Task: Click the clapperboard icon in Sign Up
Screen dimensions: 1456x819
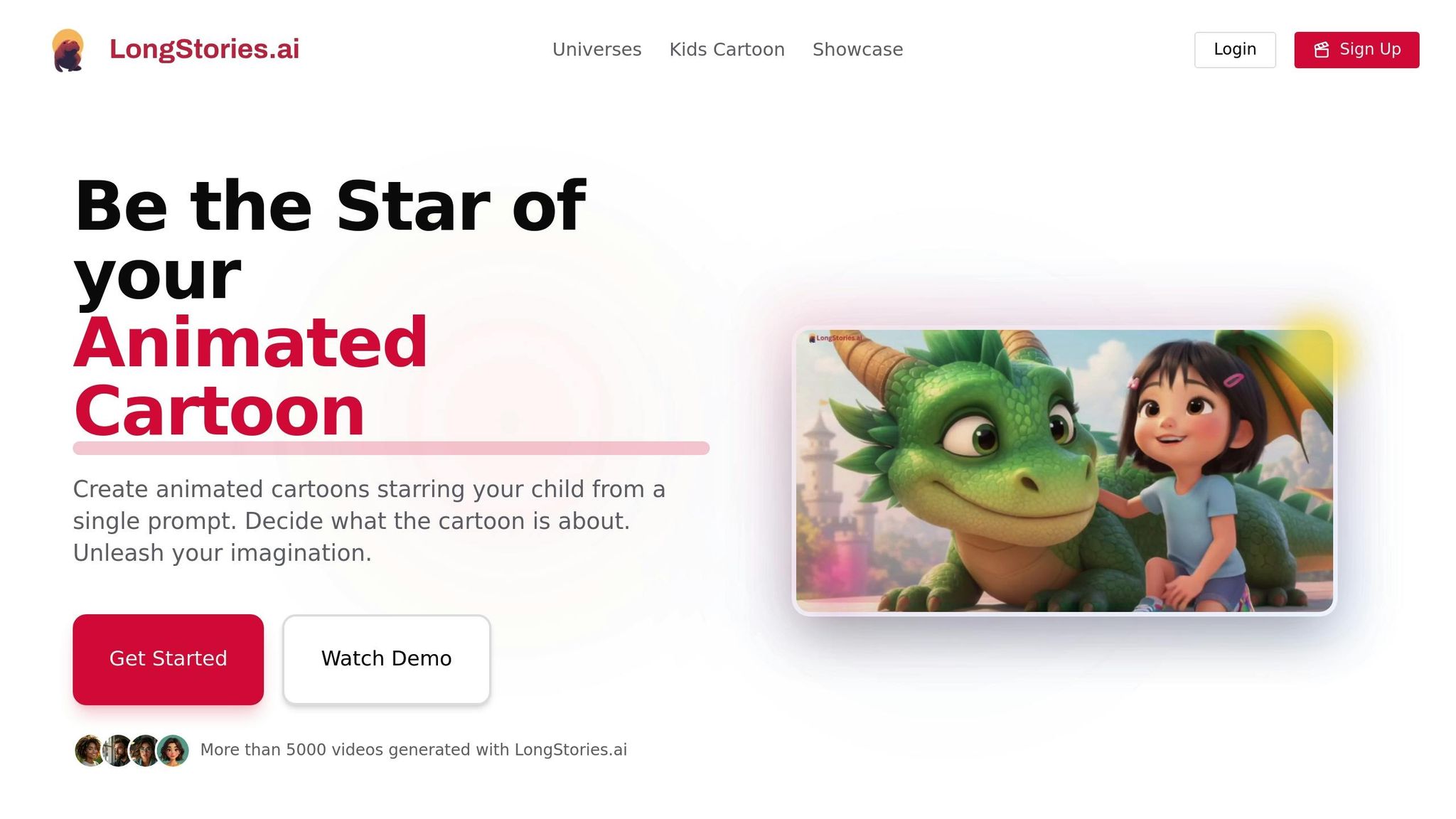Action: tap(1322, 50)
